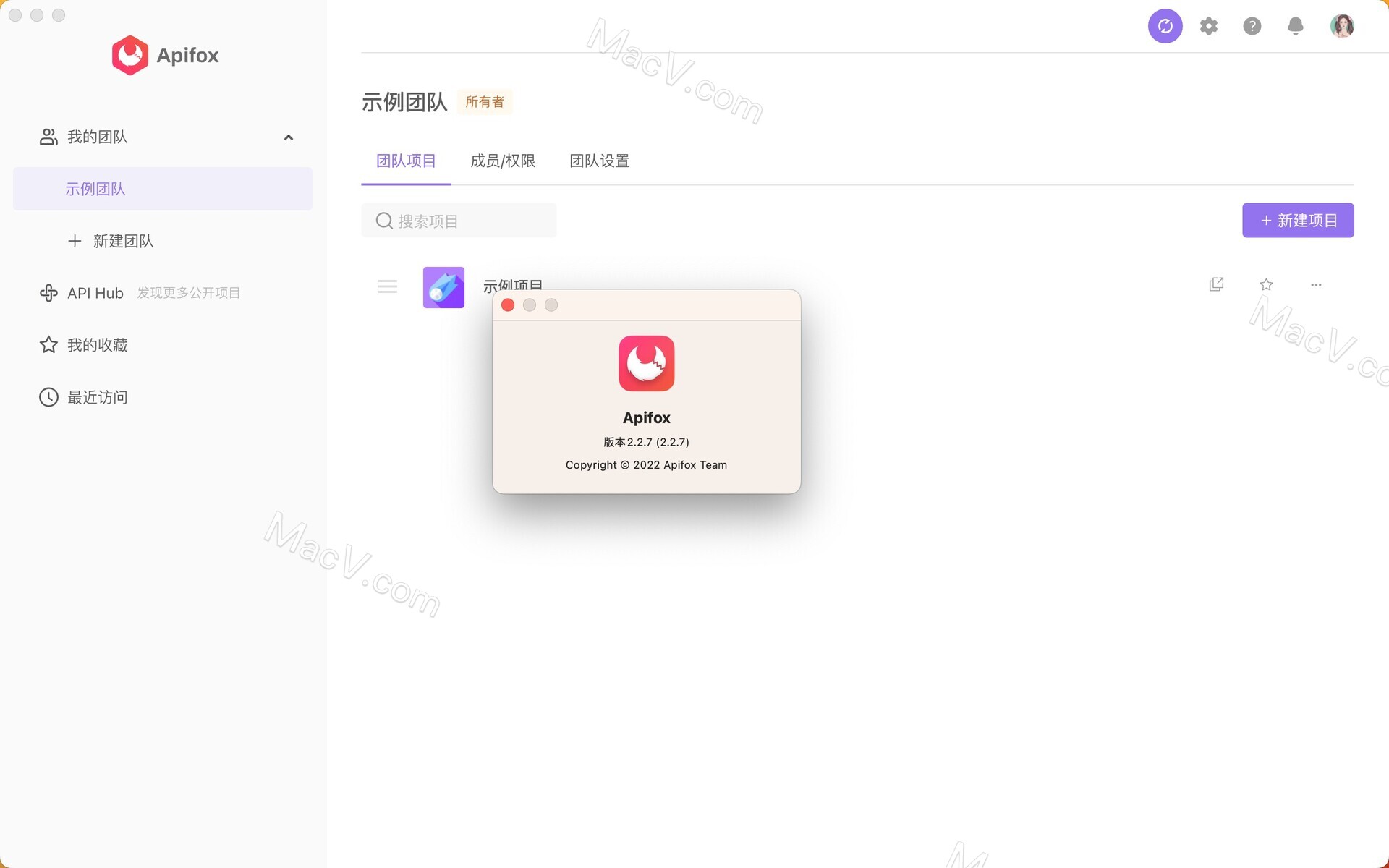The width and height of the screenshot is (1389, 868).
Task: Open the 示例项目 project thumbnail
Action: coord(443,287)
